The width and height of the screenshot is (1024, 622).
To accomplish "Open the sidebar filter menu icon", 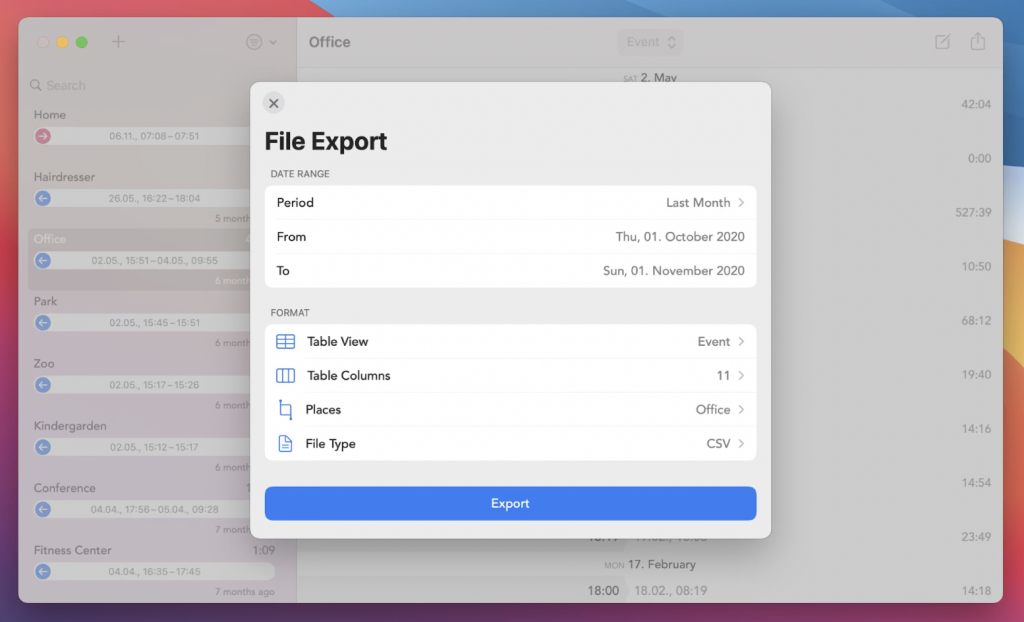I will point(254,42).
